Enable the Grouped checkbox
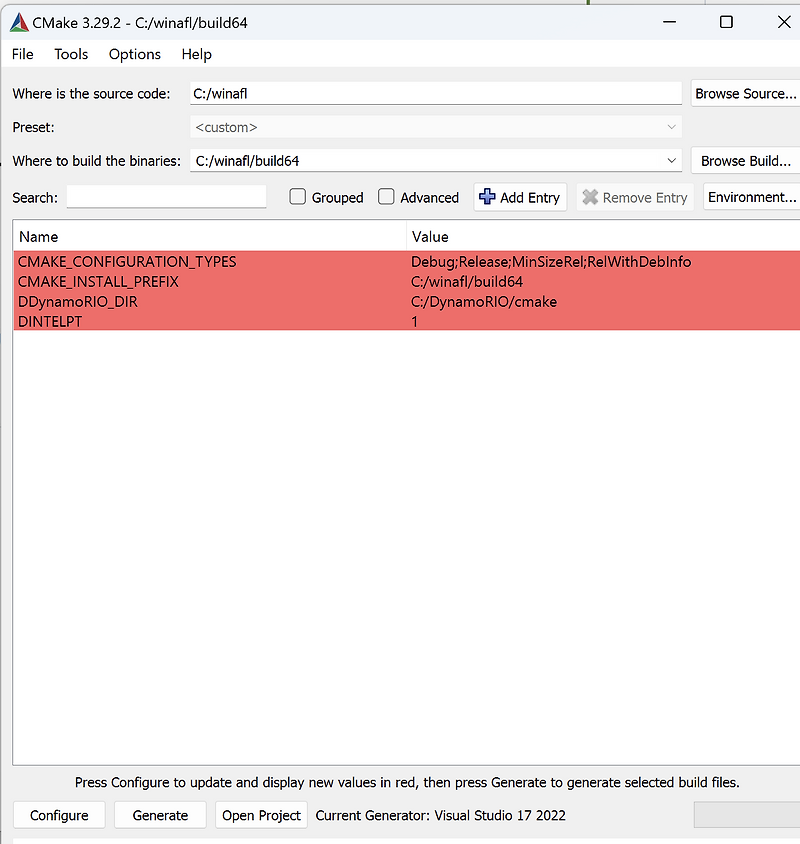 pos(297,197)
